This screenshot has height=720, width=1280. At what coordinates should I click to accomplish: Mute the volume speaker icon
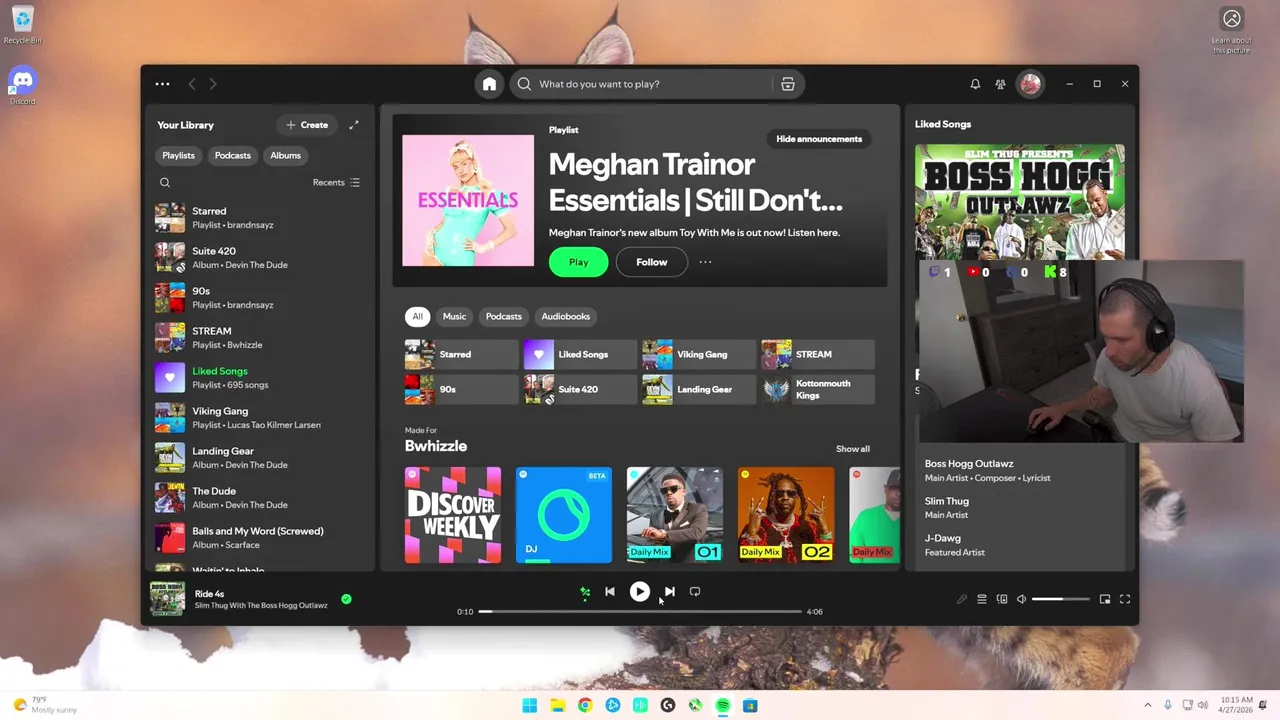(1021, 599)
